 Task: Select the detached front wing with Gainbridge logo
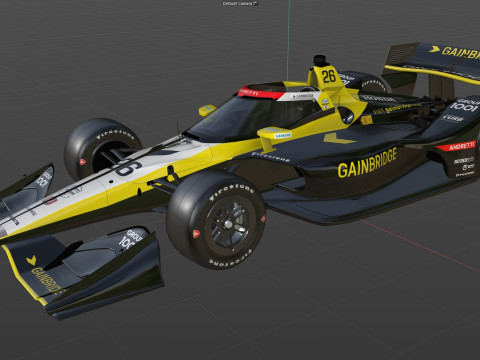tap(83, 272)
